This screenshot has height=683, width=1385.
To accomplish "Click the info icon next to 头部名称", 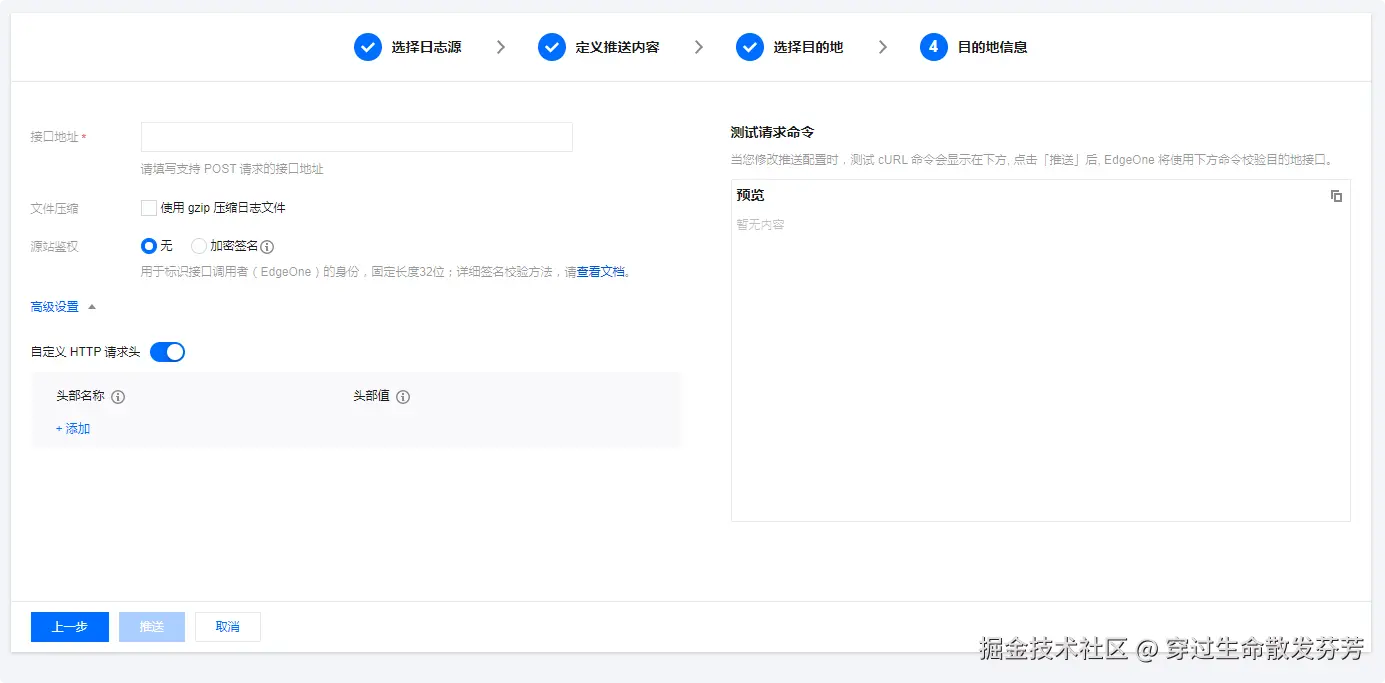I will 117,396.
